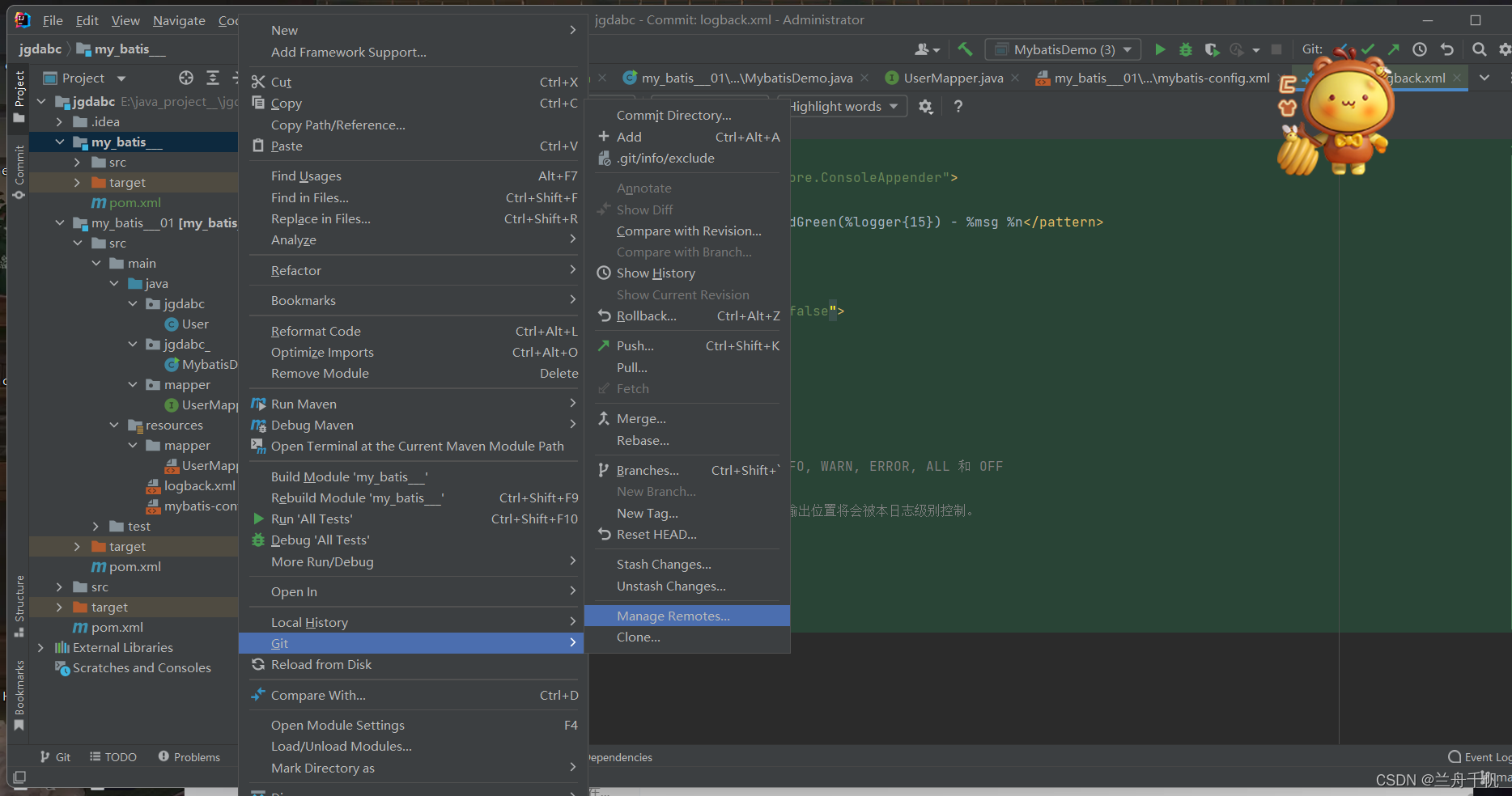Open Search Everywhere magnifier icon
Viewport: 1512px width, 796px height.
coord(1479,49)
